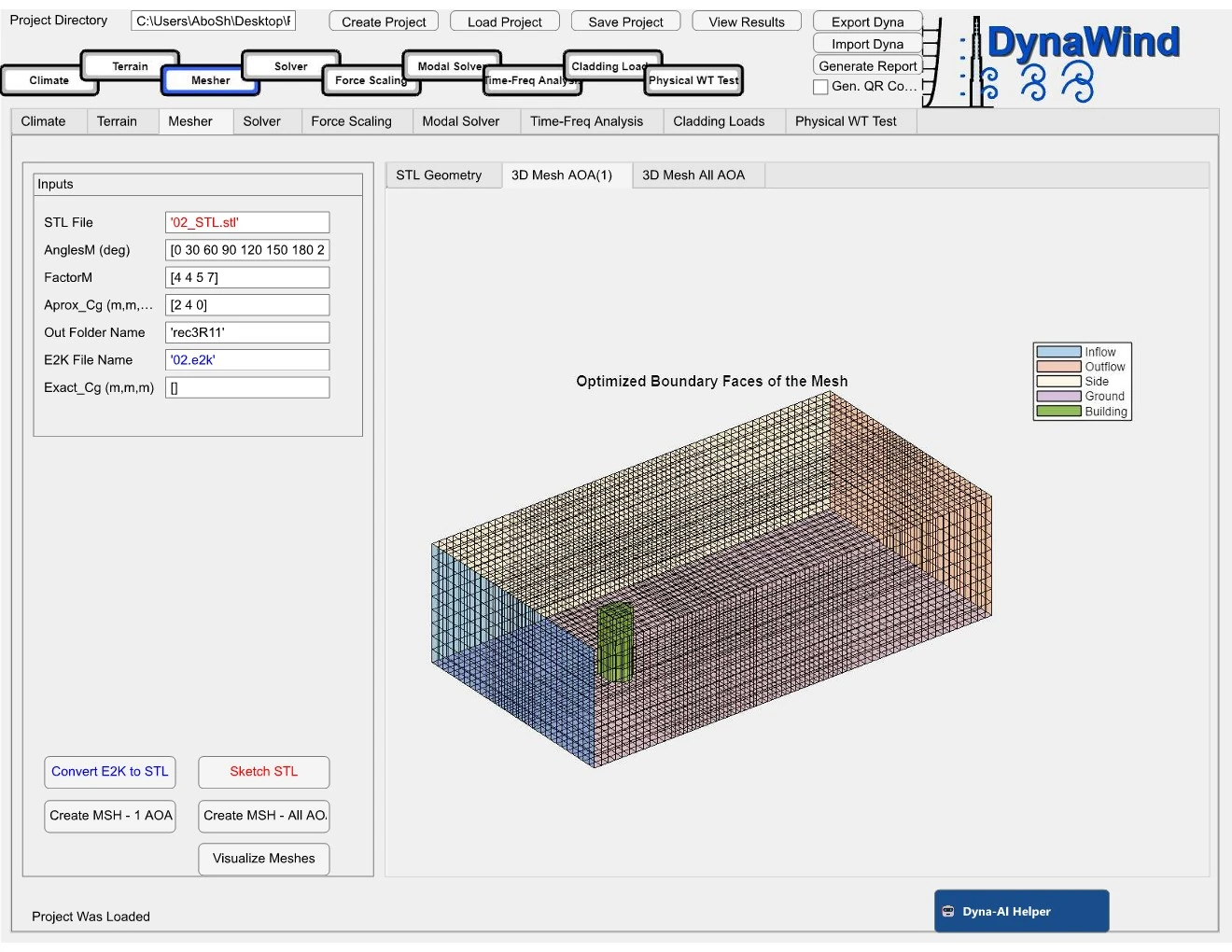Click the DynaWind tower logo
This screenshot has height=952, width=1232.
pos(974,61)
